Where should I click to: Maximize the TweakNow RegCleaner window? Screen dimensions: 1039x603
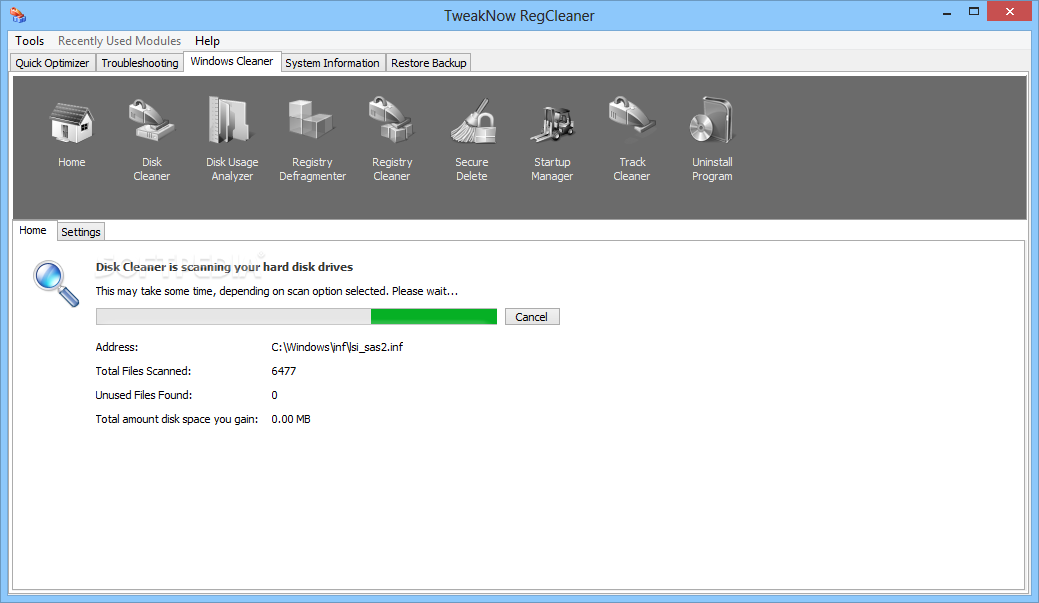[x=973, y=12]
